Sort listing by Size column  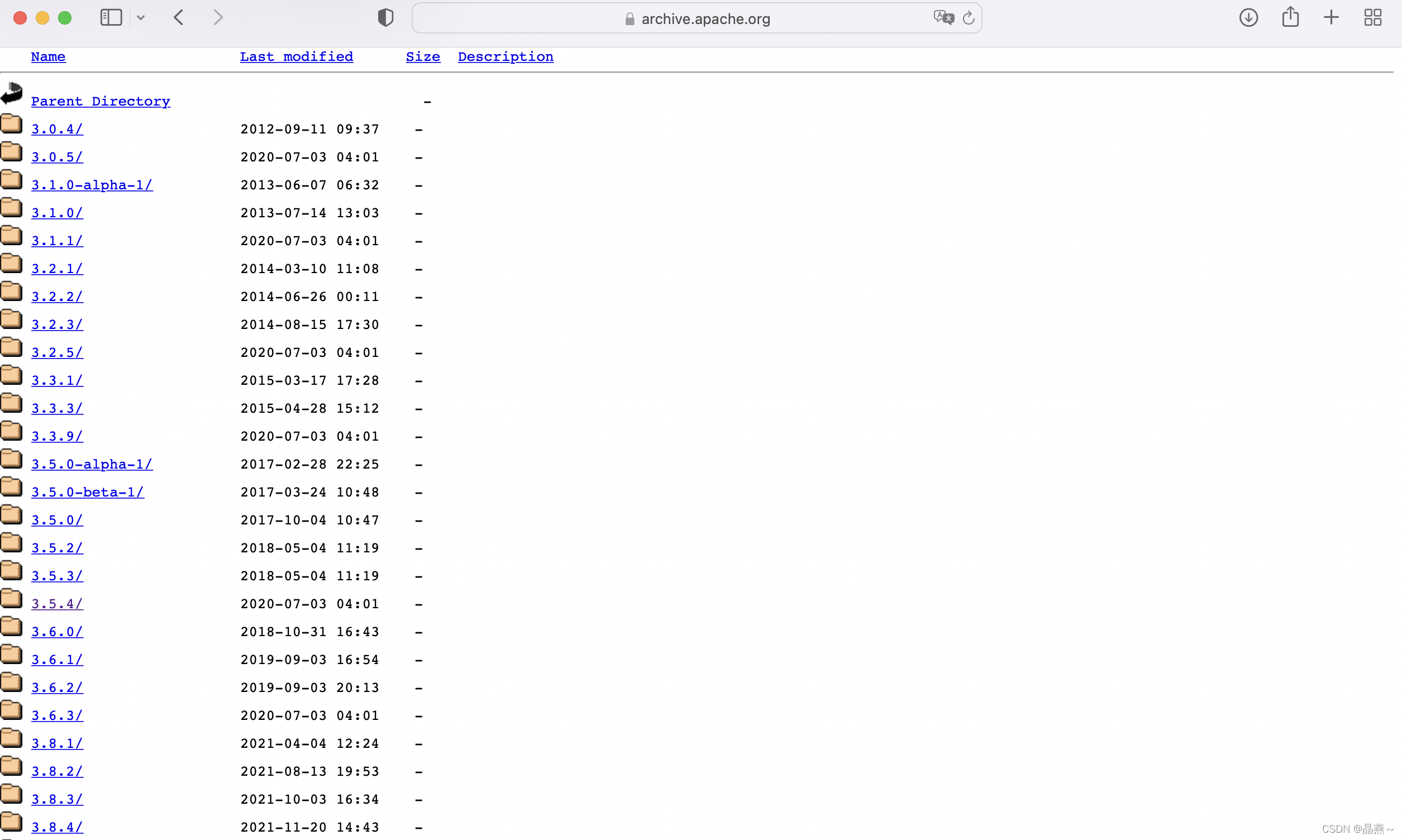pyautogui.click(x=423, y=56)
